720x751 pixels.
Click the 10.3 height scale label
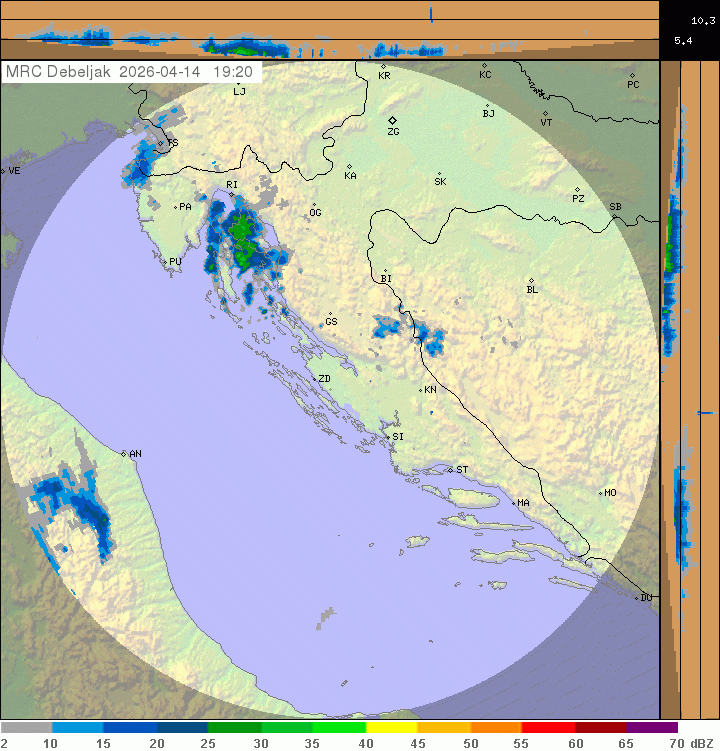point(701,20)
